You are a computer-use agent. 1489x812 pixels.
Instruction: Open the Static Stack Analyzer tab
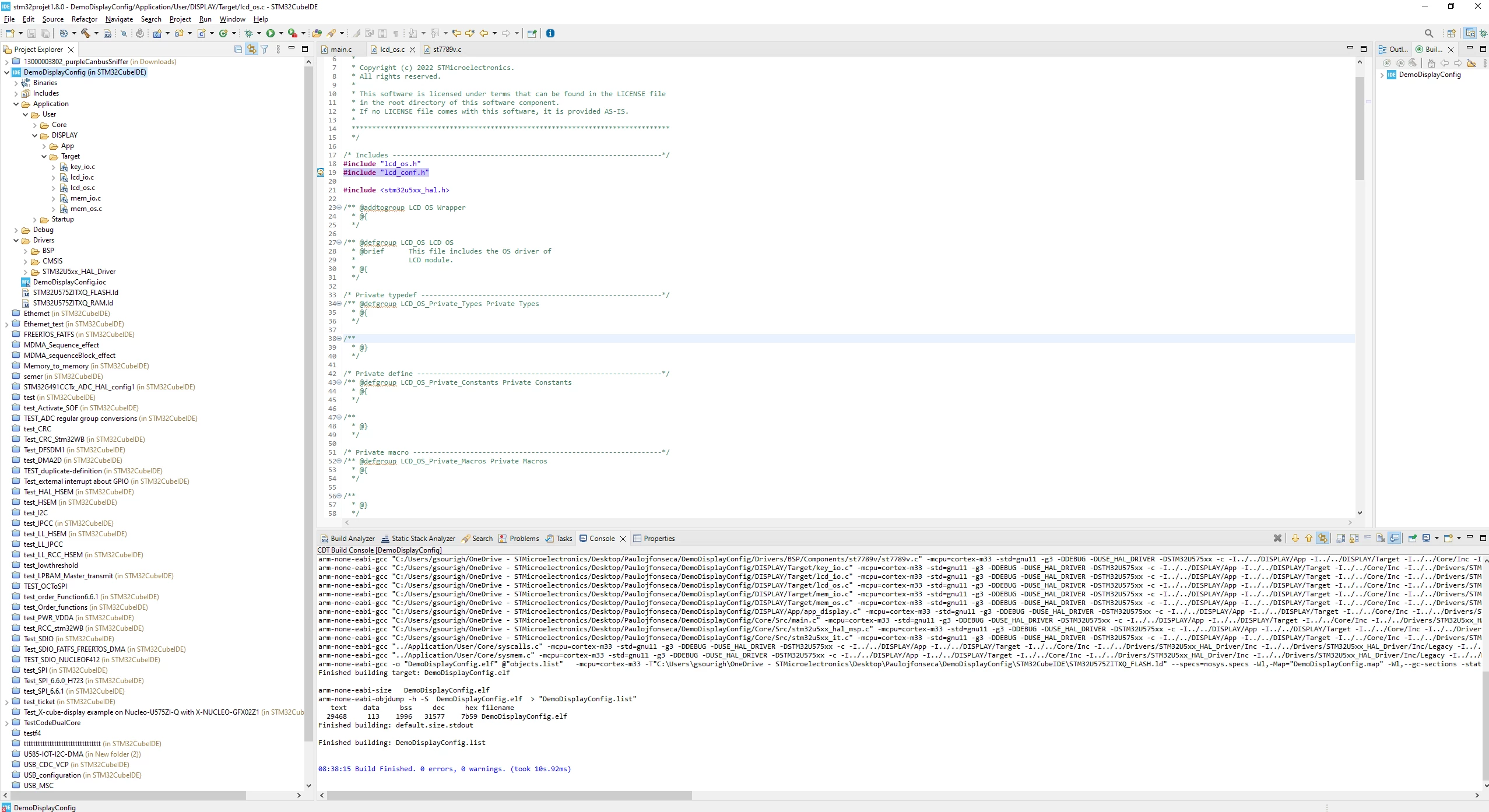[418, 538]
